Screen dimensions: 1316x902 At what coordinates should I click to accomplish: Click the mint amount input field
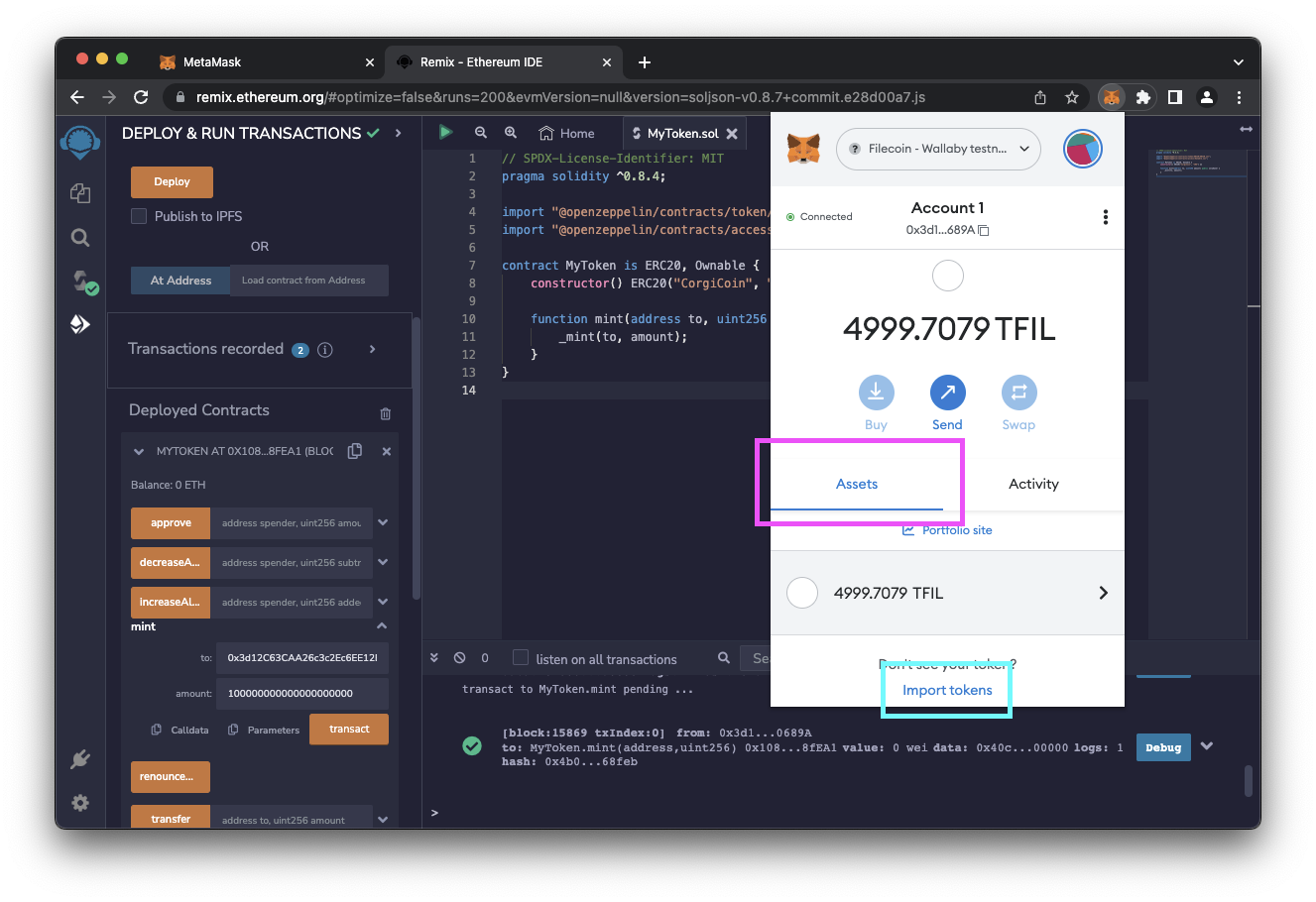click(x=302, y=693)
